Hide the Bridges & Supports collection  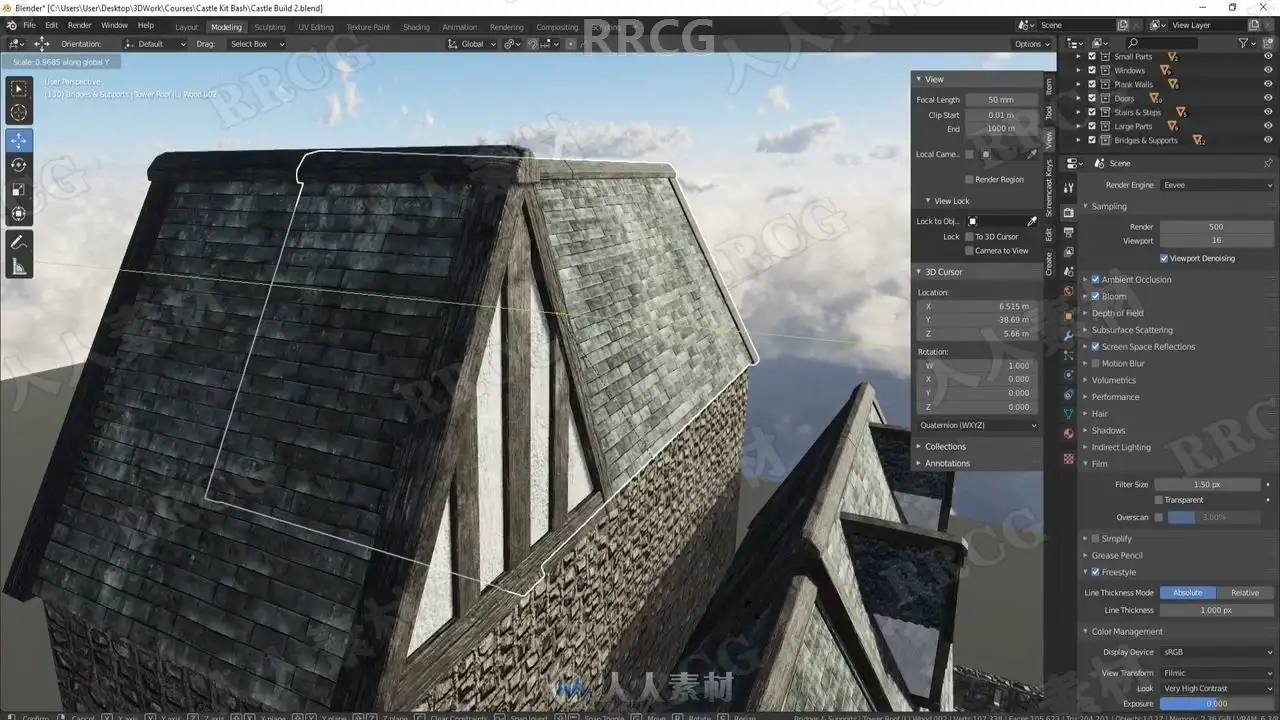pos(1268,141)
